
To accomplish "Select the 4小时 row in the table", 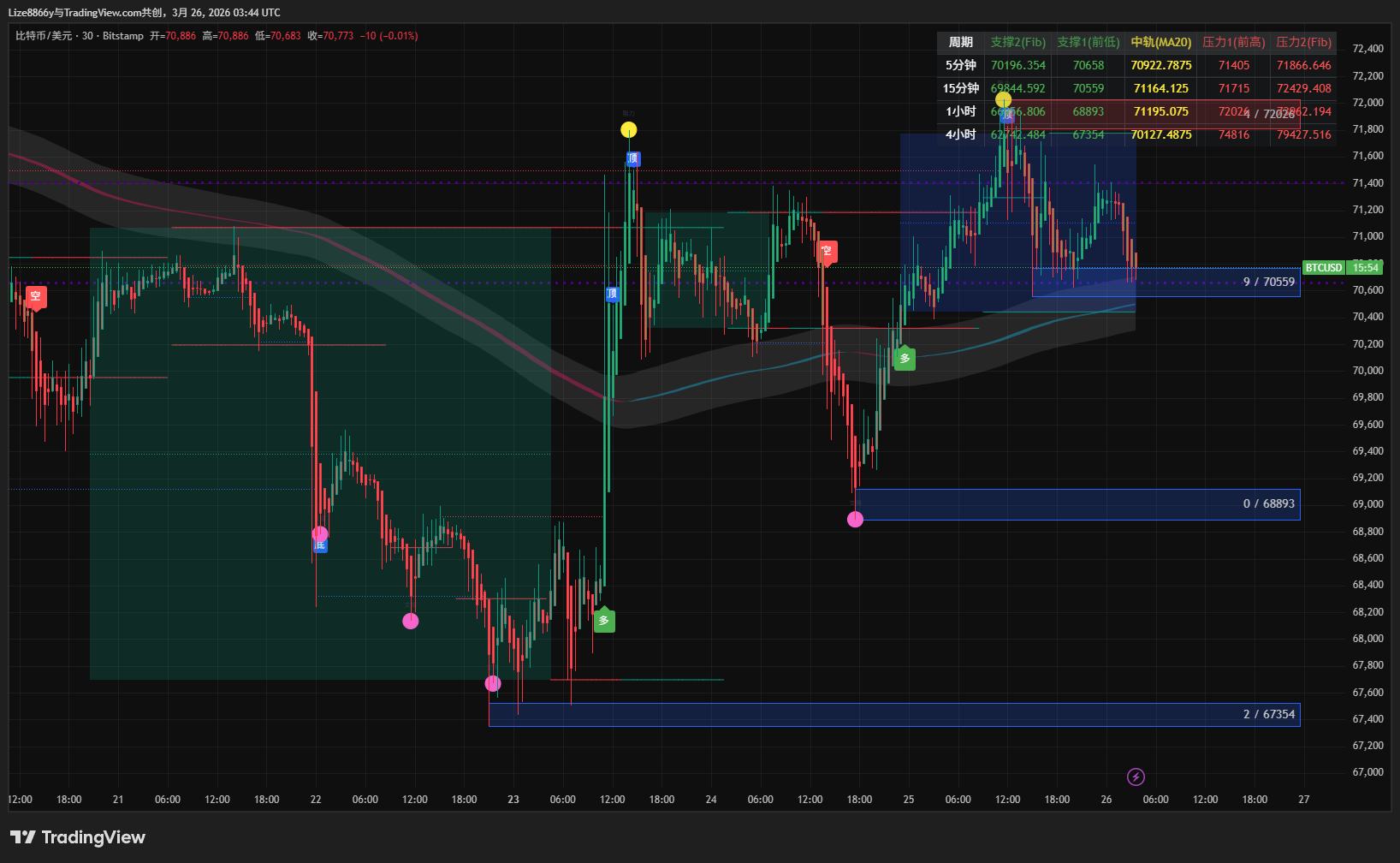I will (960, 134).
